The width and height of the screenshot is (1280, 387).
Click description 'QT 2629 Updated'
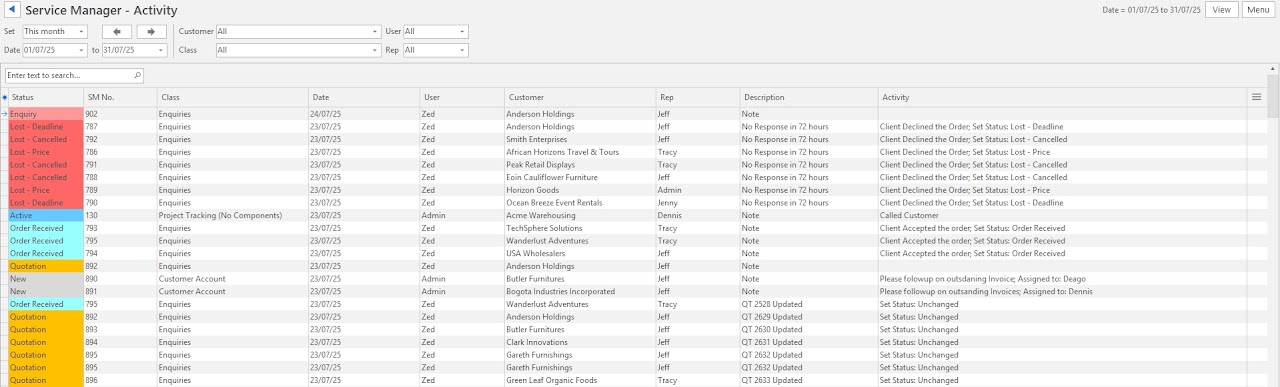click(x=771, y=317)
